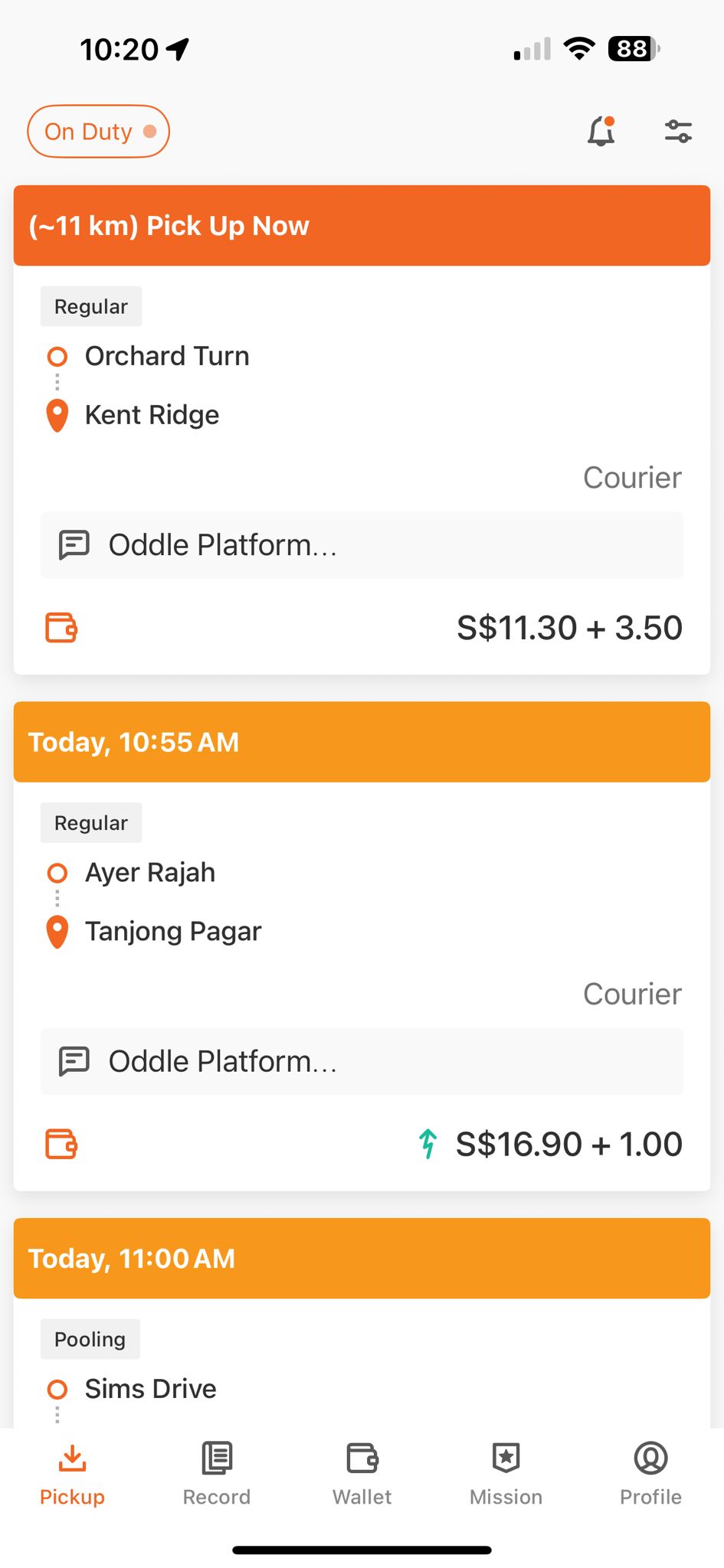Viewport: 724px width, 1568px height.
Task: Open the Today, 11:00 AM order header
Action: 362,1258
